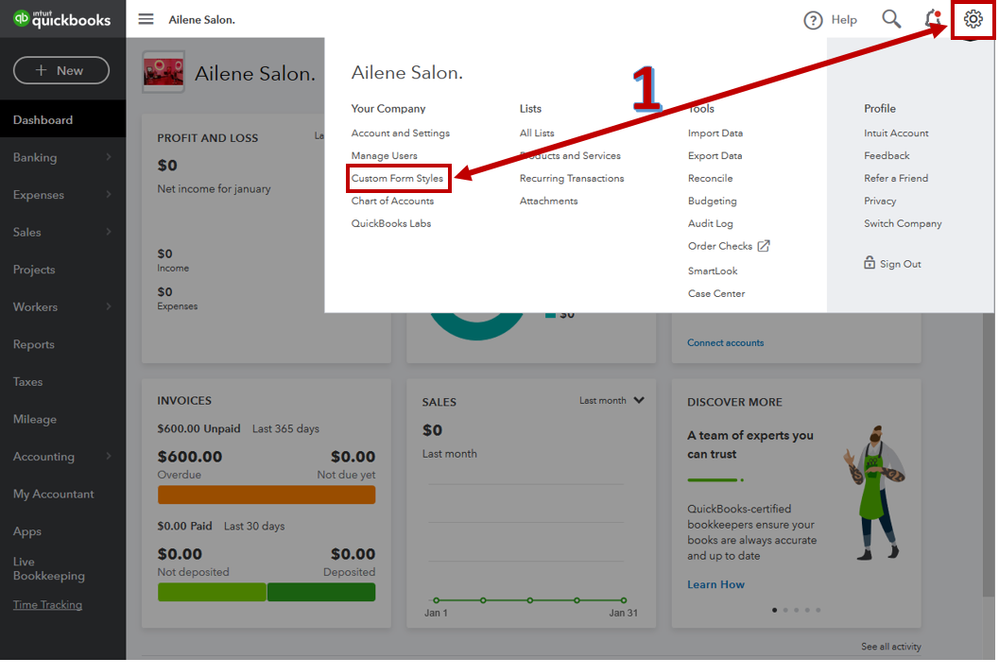999x662 pixels.
Task: Click See all activity link
Action: click(893, 647)
